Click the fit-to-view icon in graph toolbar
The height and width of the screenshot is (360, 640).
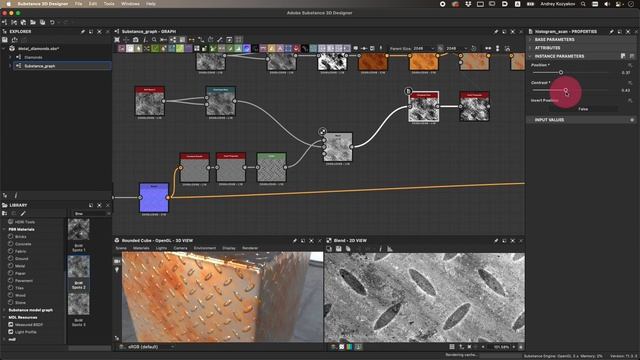pyautogui.click(x=117, y=40)
